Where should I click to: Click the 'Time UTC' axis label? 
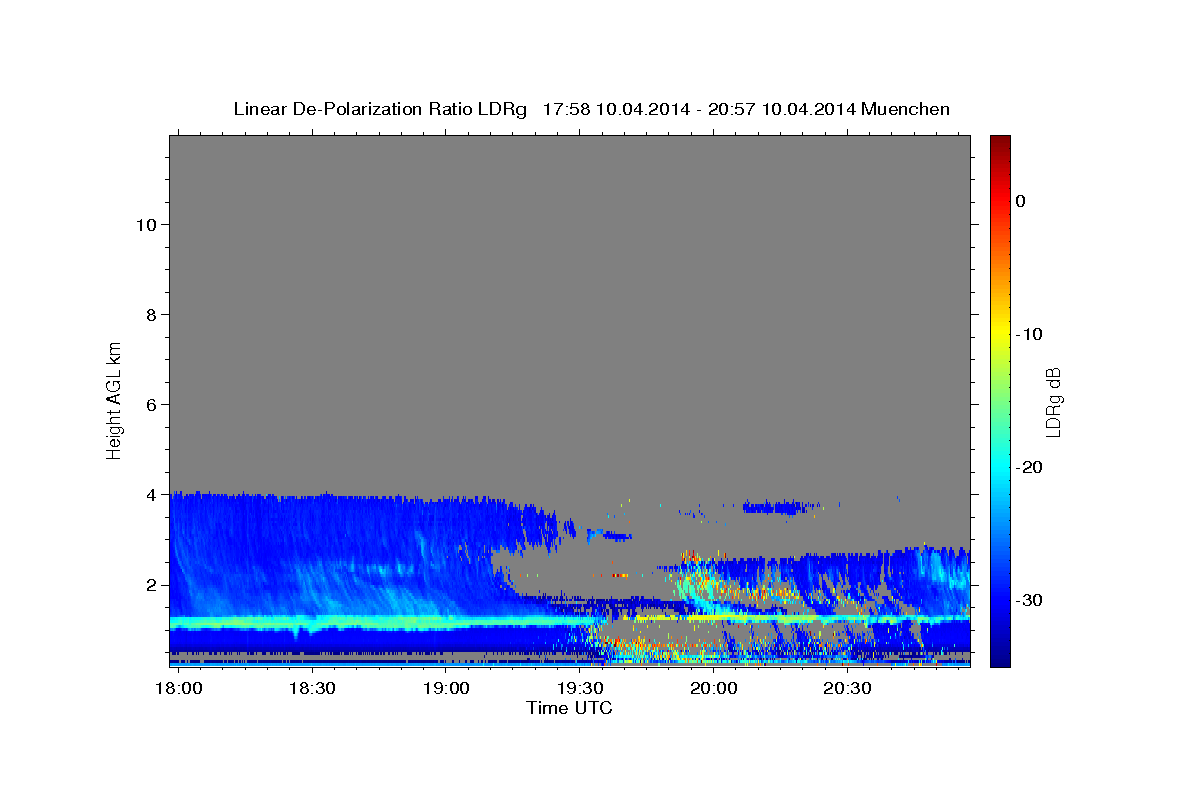click(569, 708)
